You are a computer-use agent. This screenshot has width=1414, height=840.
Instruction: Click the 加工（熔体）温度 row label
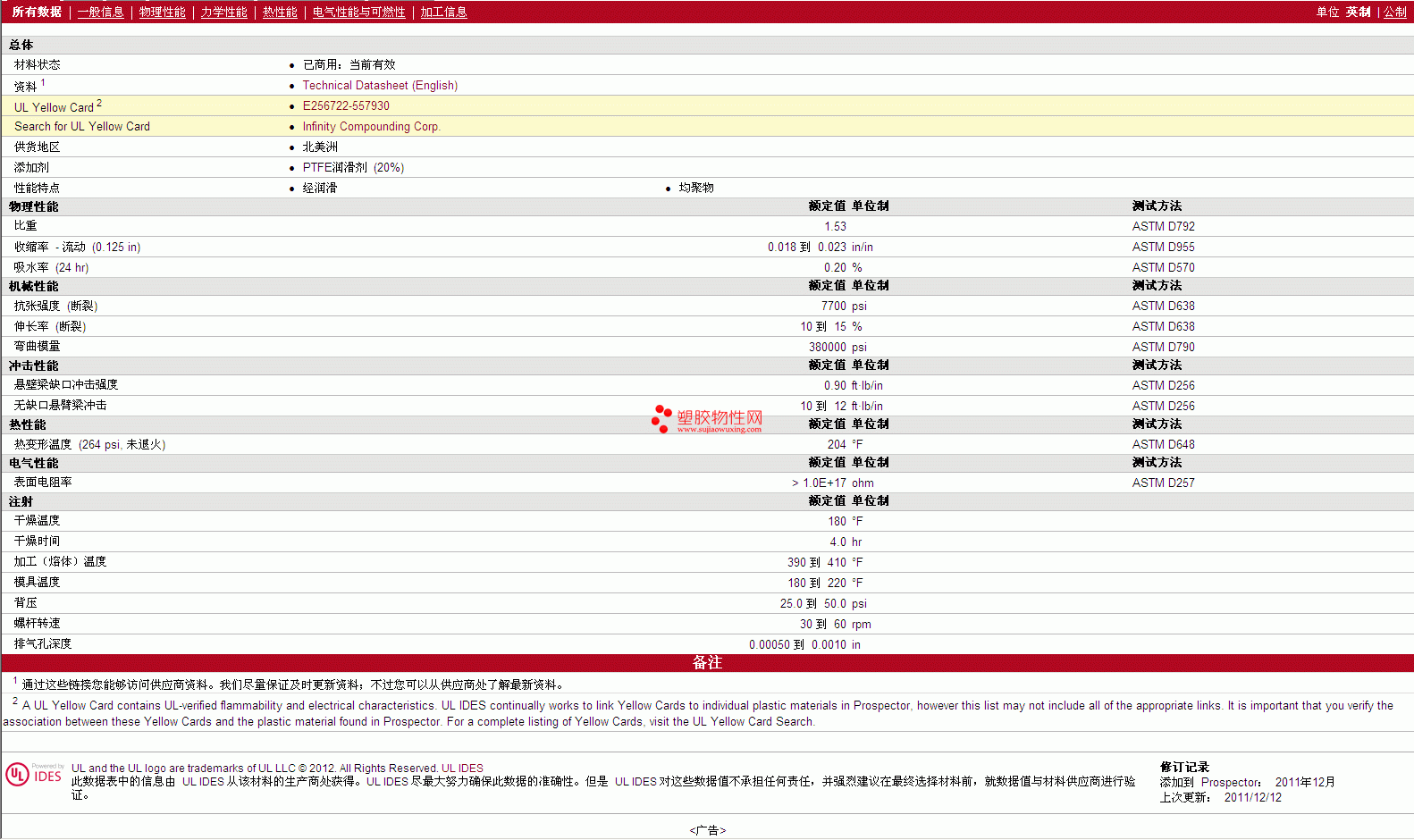pyautogui.click(x=60, y=561)
